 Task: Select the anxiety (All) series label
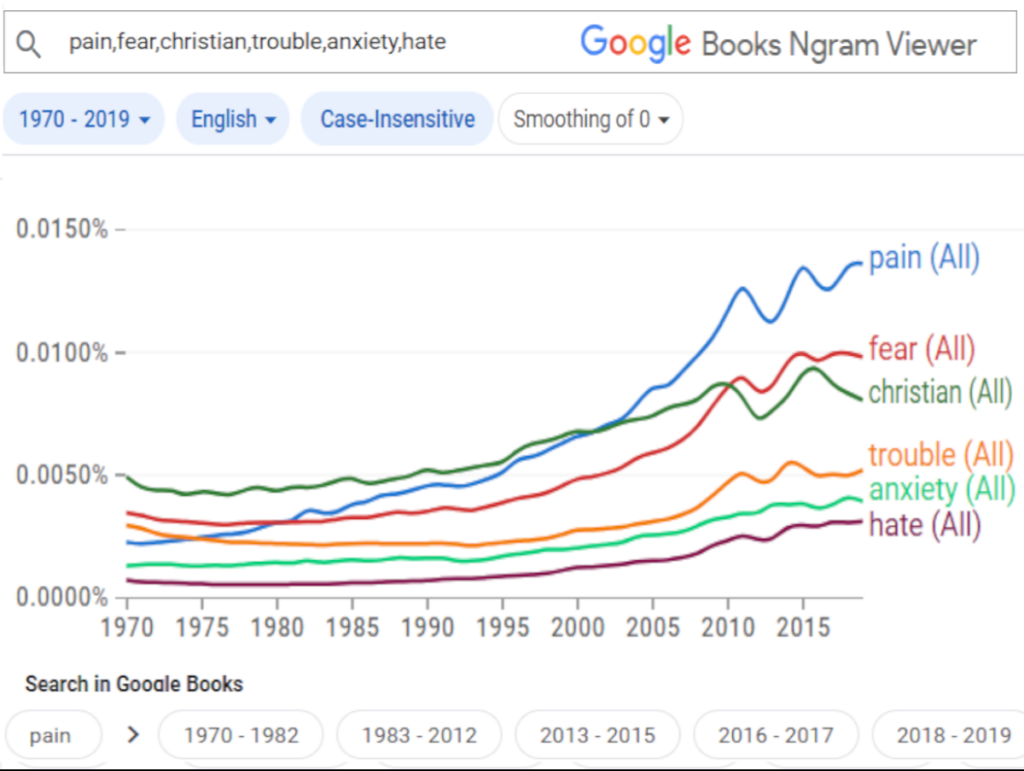940,489
